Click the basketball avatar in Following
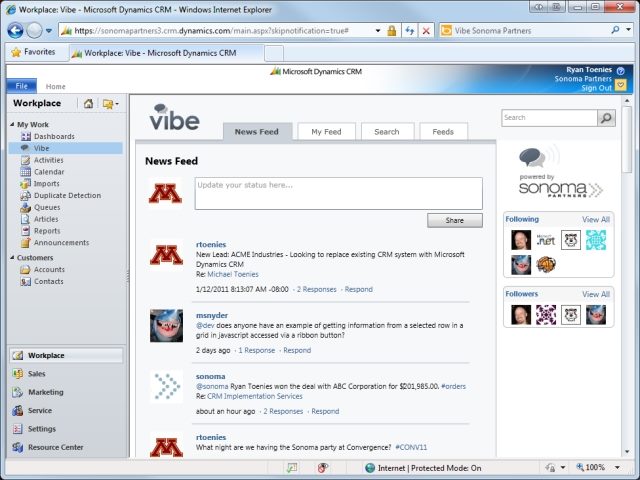This screenshot has width=640, height=480. click(x=546, y=264)
